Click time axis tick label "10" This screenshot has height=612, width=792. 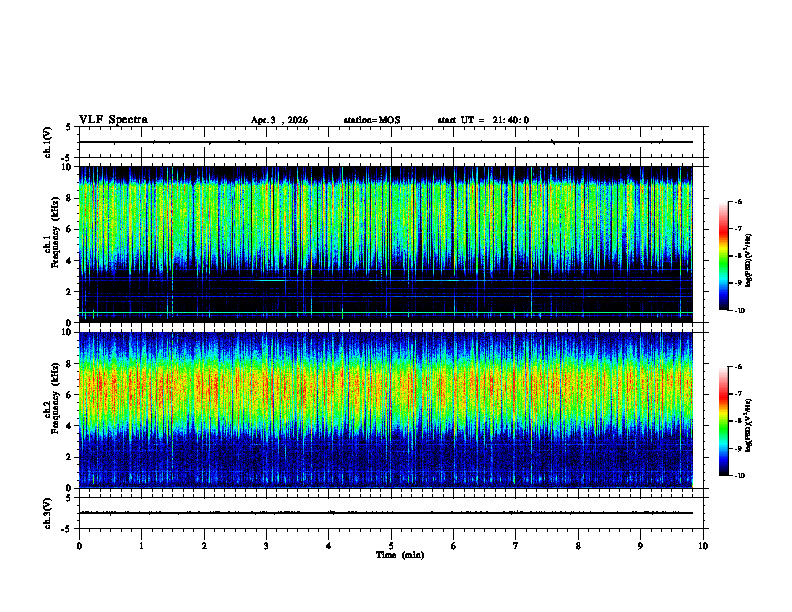pos(703,546)
